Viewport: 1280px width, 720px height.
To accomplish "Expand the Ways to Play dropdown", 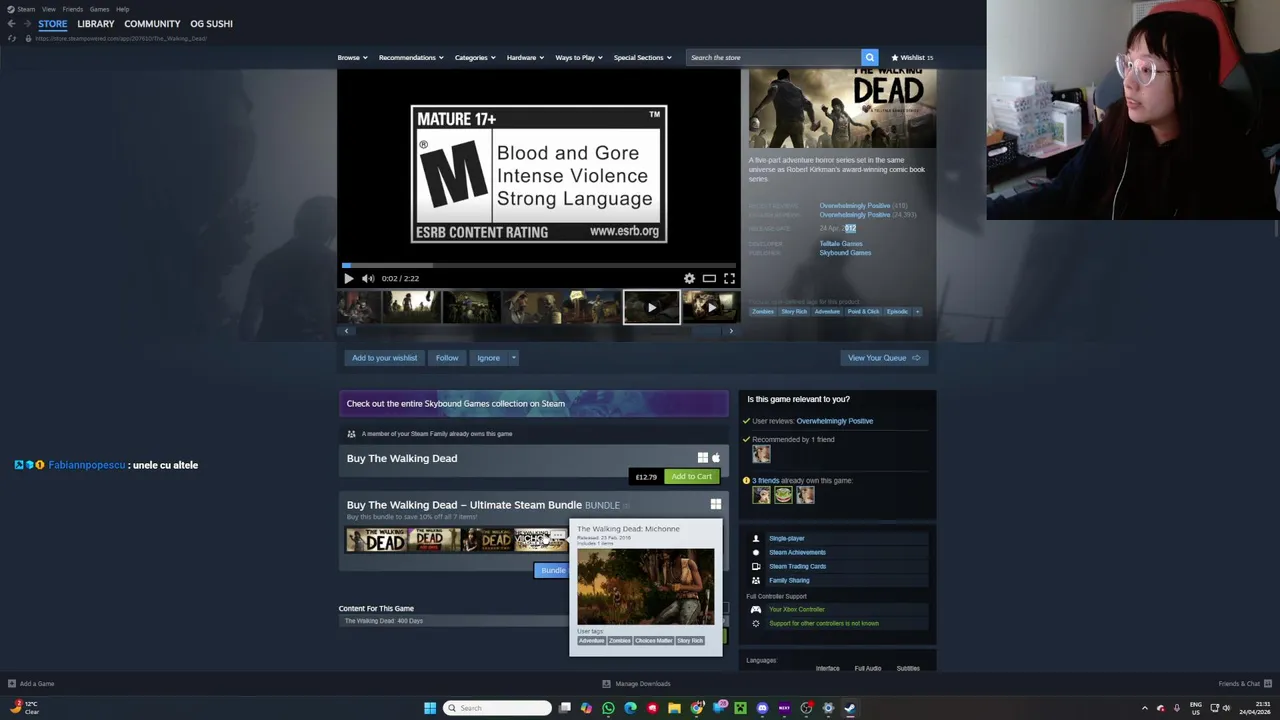I will [x=579, y=57].
